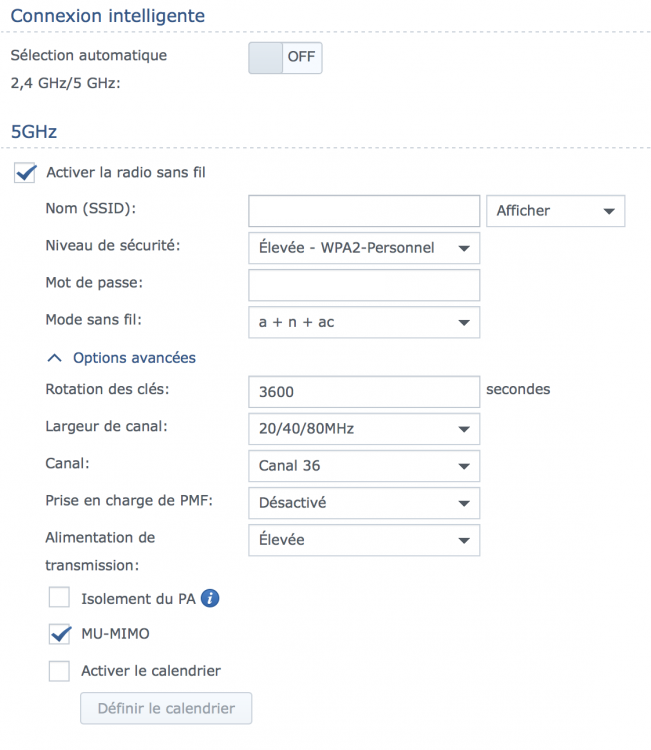651x750 pixels.
Task: Open the Alimentation de transmission dropdown
Action: point(364,540)
